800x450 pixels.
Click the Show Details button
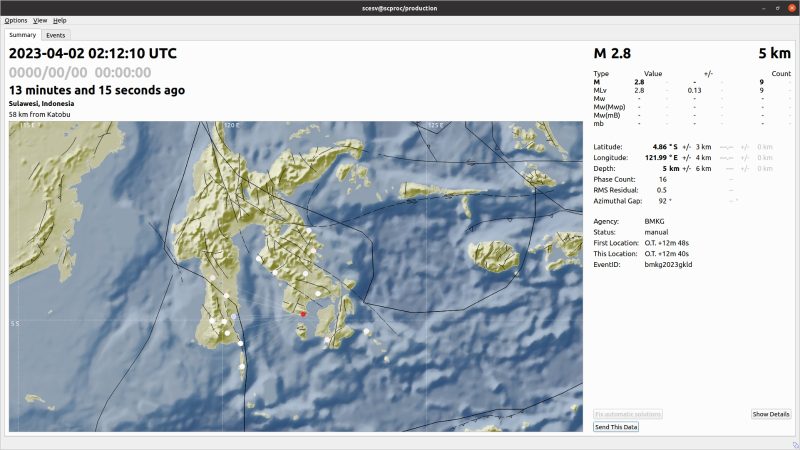[x=771, y=414]
